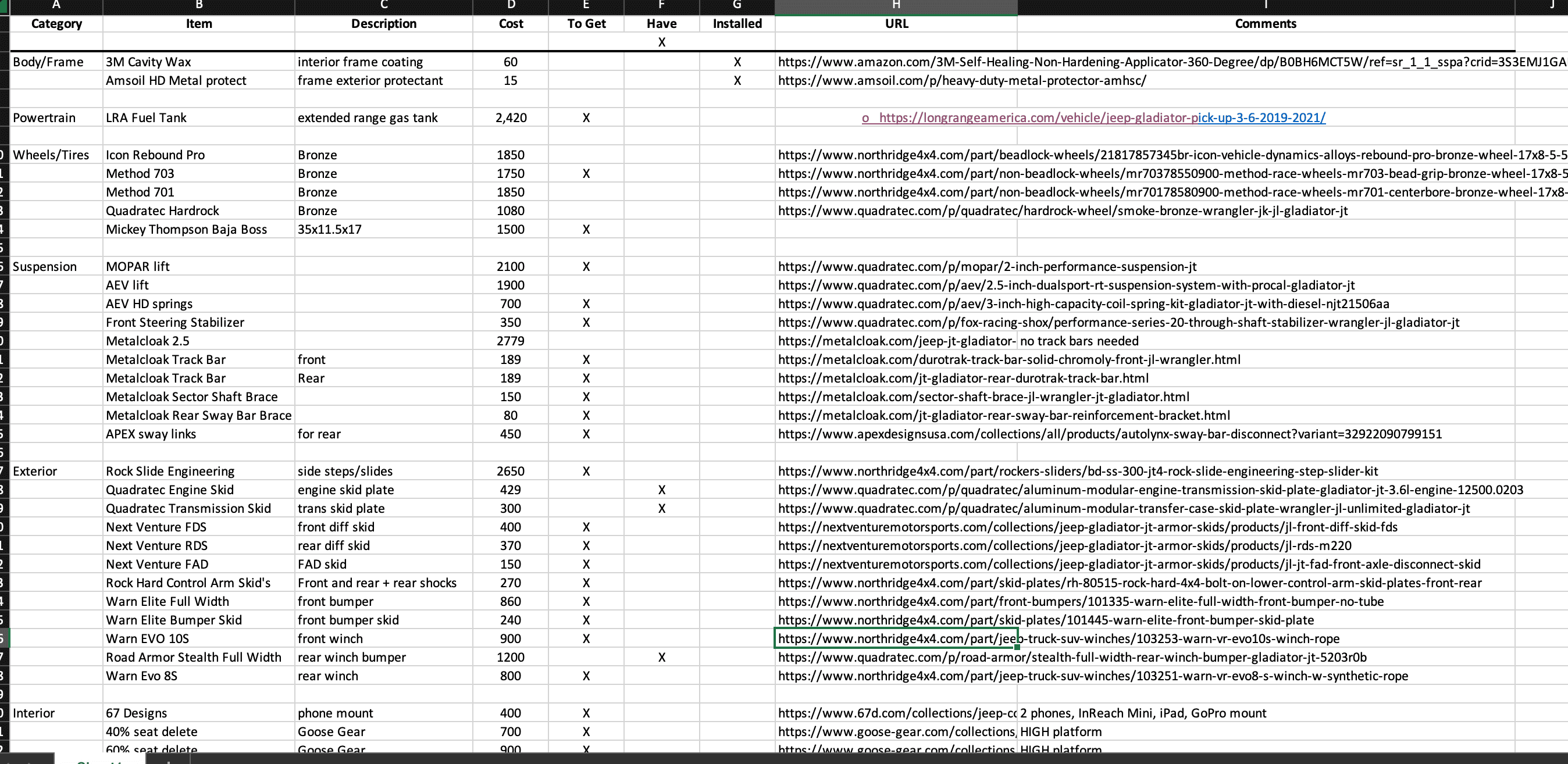This screenshot has height=764, width=1568.
Task: Select the To Get X for MOPAR lift
Action: point(586,266)
